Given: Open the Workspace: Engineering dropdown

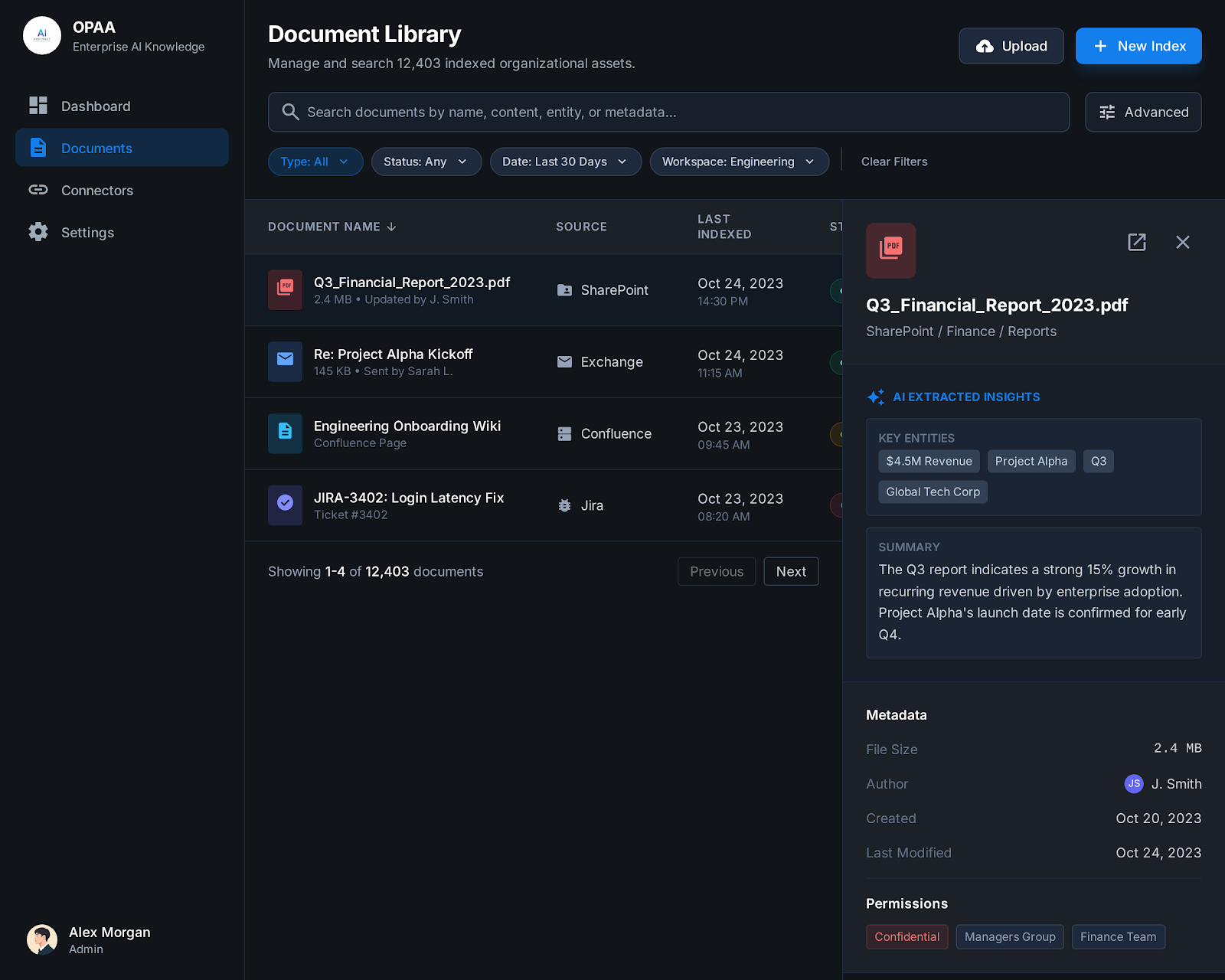Looking at the screenshot, I should [738, 162].
